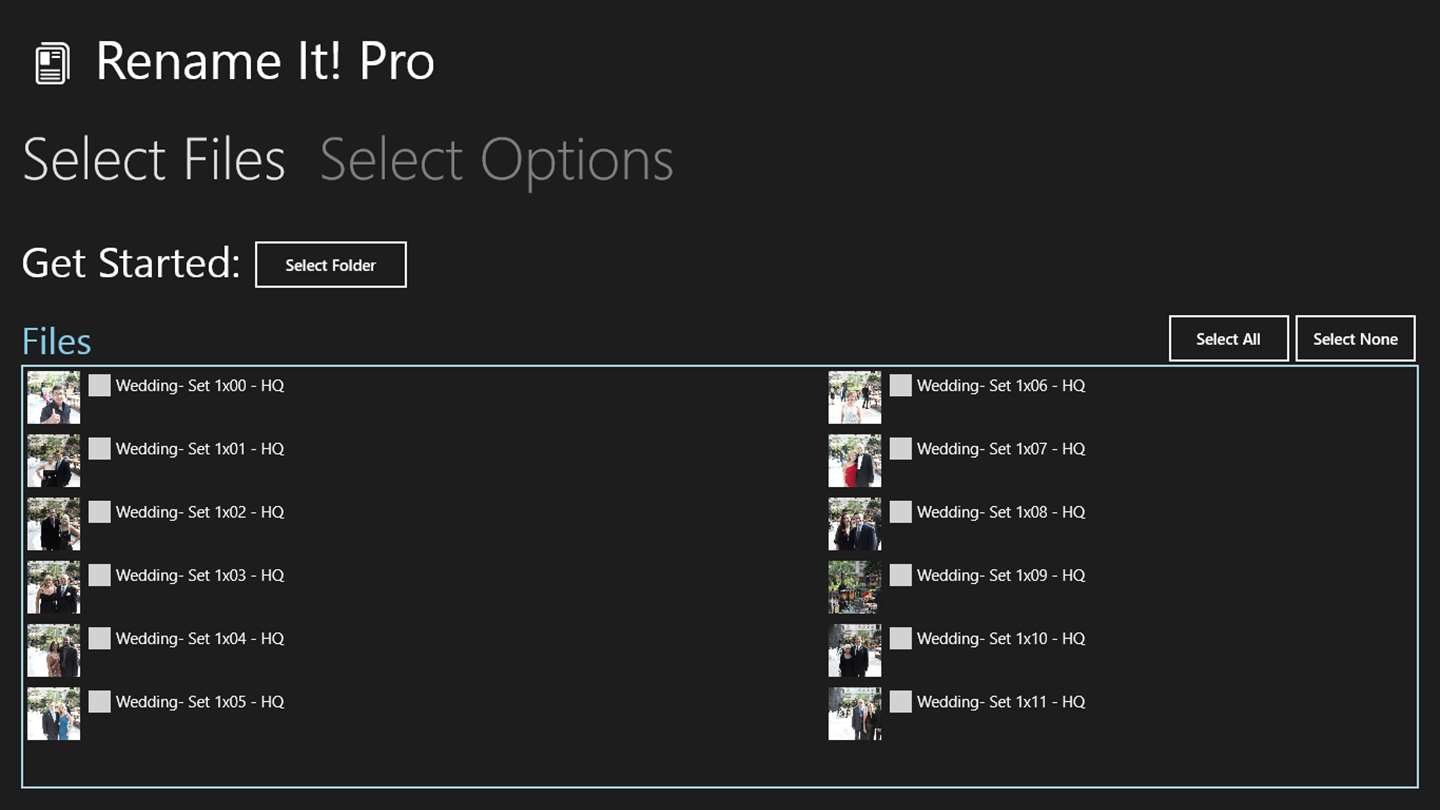Pick the Wedding- Set 1x11 thumbnail image

tap(855, 714)
